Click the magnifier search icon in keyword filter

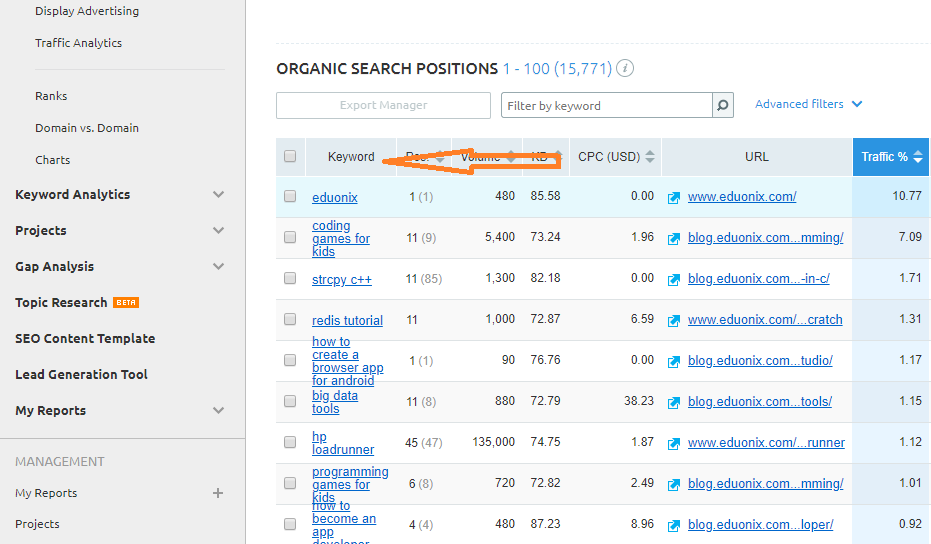tap(723, 105)
